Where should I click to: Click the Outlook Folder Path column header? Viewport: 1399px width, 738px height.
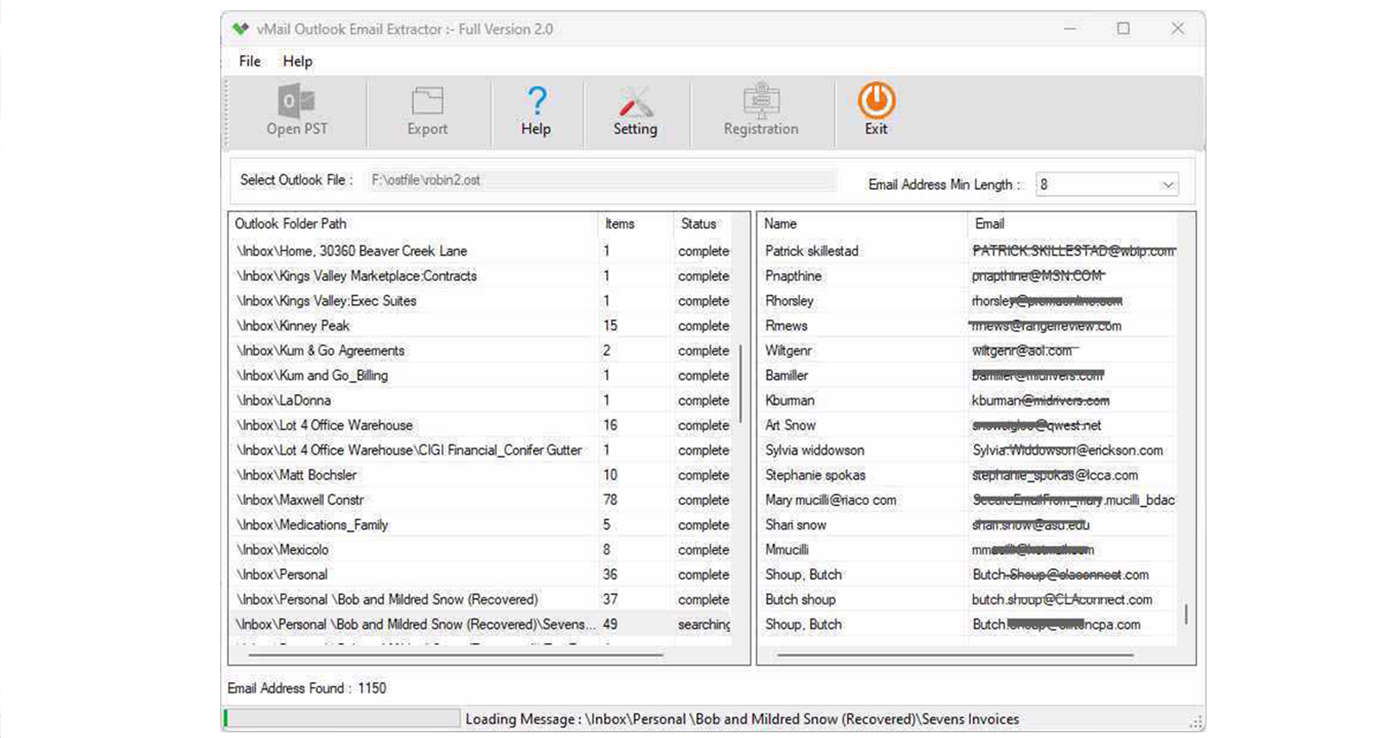[x=413, y=224]
